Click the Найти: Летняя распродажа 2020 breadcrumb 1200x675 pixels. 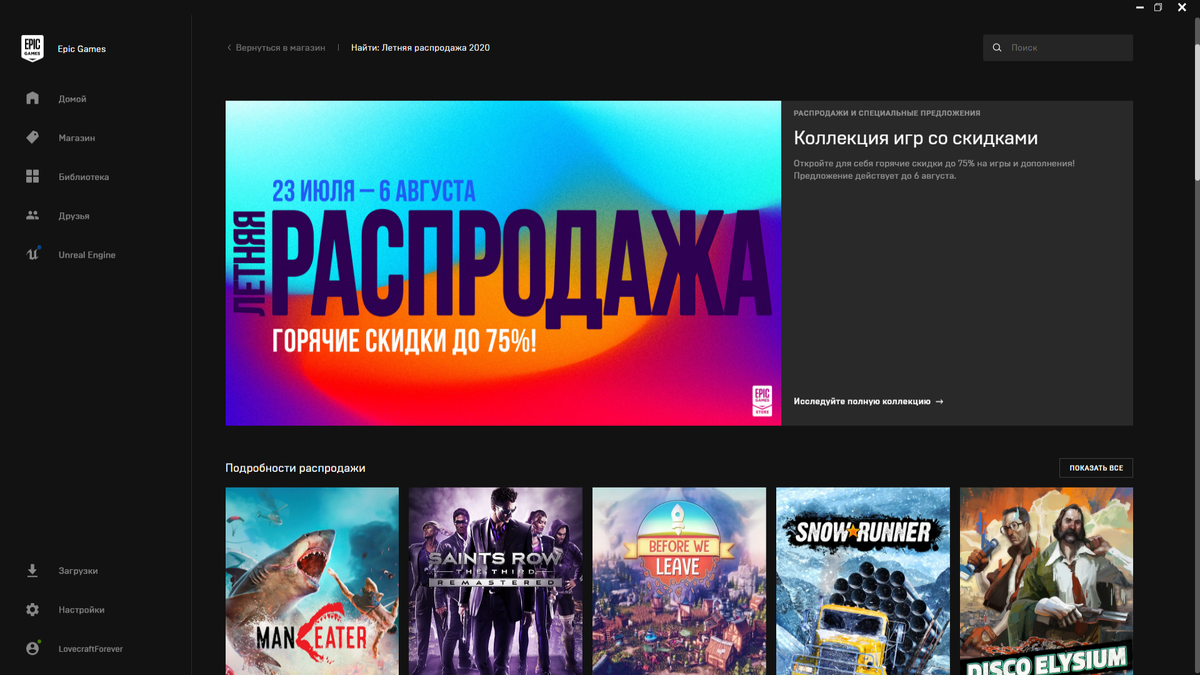420,47
